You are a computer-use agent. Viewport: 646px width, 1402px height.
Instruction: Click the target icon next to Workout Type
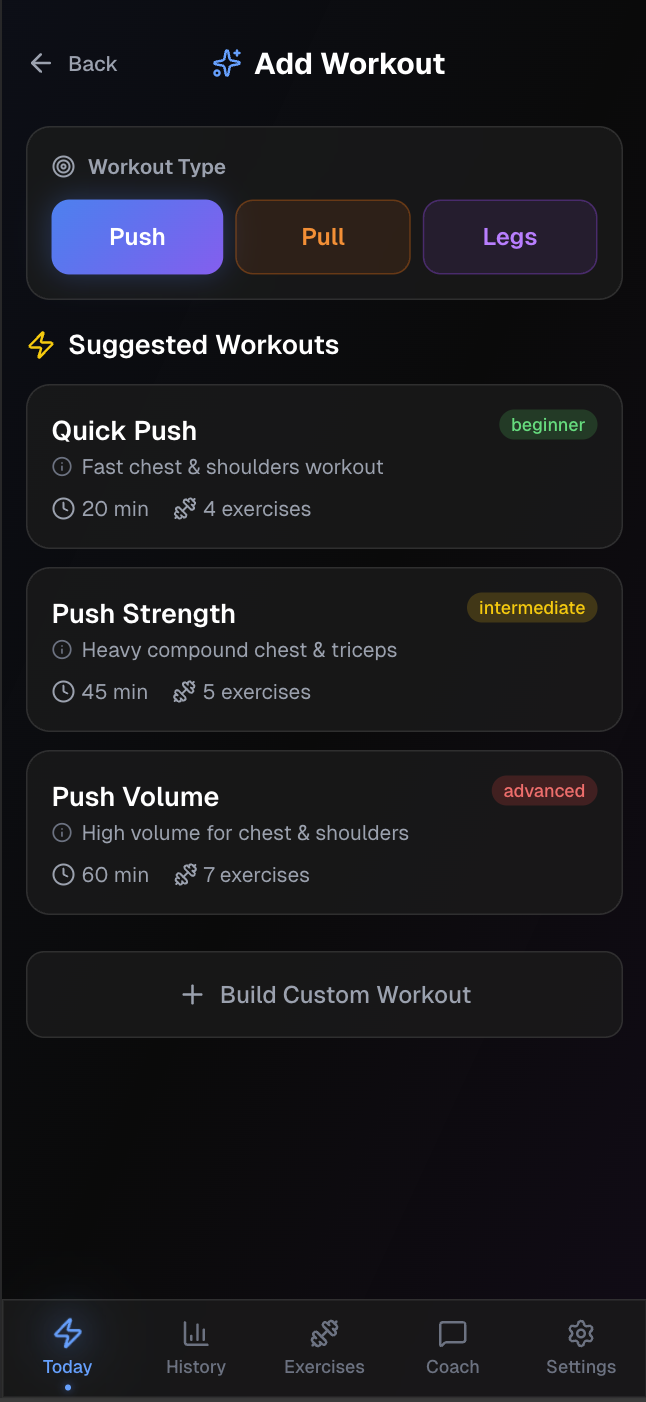[x=64, y=167]
